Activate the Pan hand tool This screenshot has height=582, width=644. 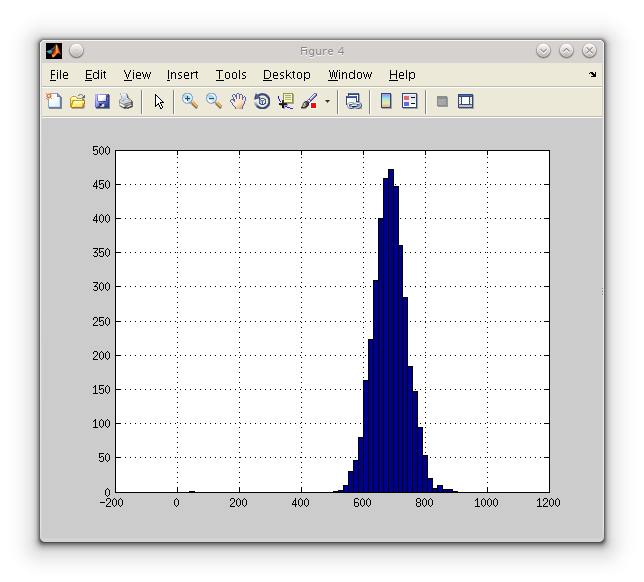pos(238,101)
